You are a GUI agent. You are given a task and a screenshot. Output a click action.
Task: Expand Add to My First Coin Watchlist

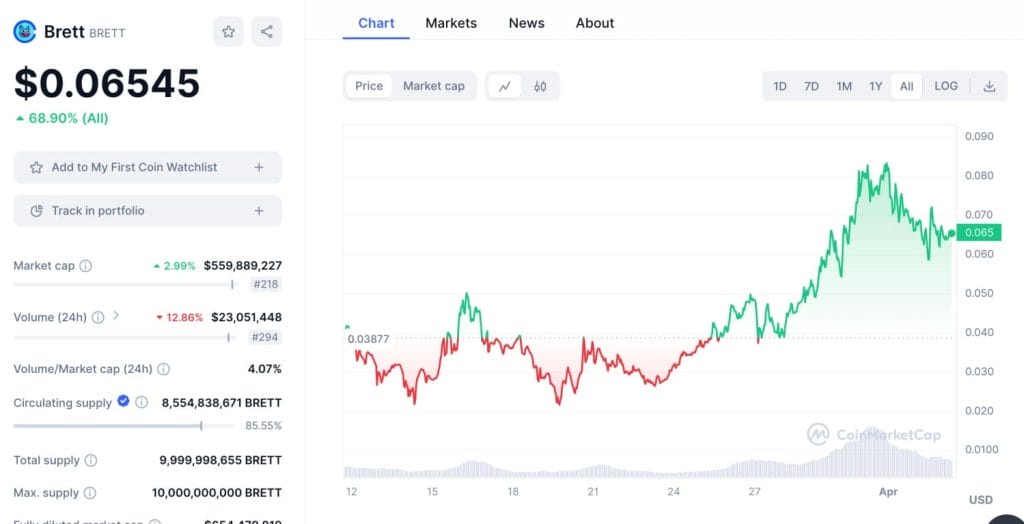pos(259,167)
